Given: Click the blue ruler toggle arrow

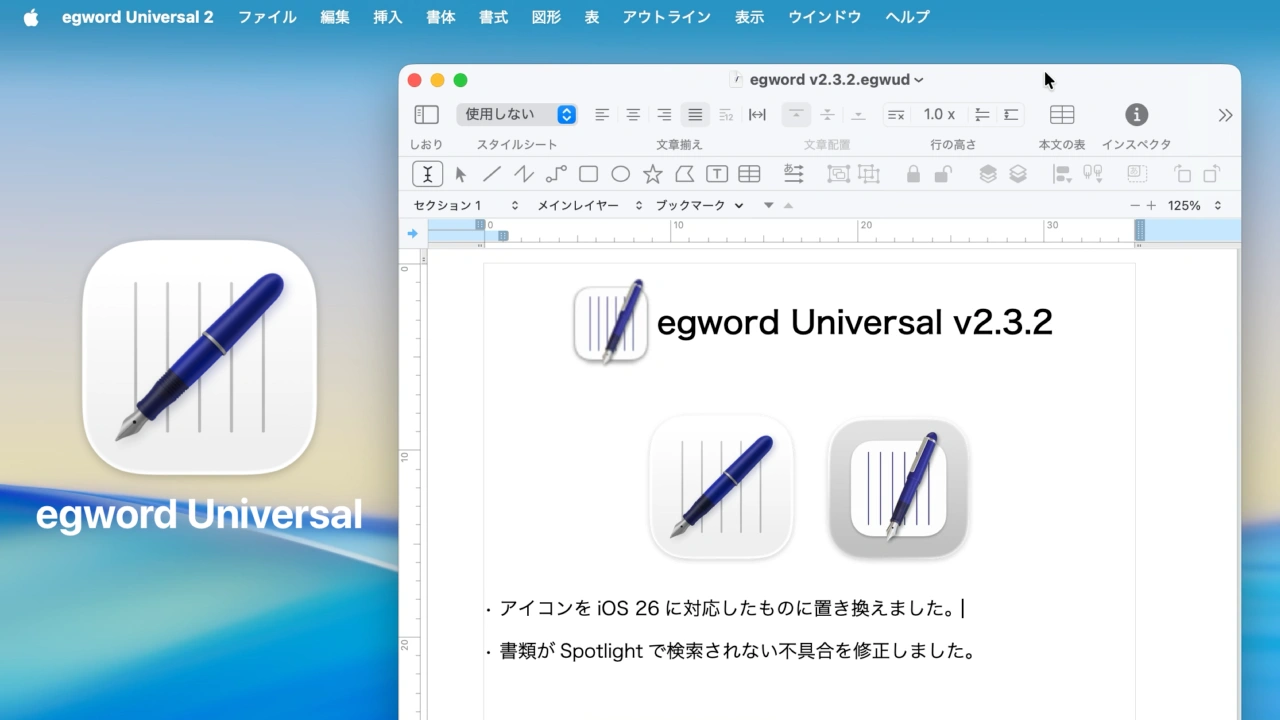Looking at the screenshot, I should click(x=412, y=233).
